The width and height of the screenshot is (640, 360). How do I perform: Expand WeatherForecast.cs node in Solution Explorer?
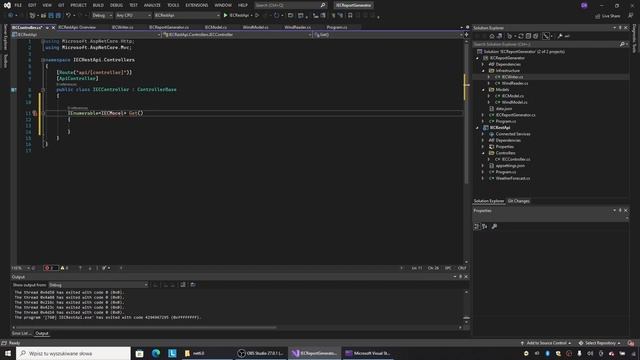[483, 178]
